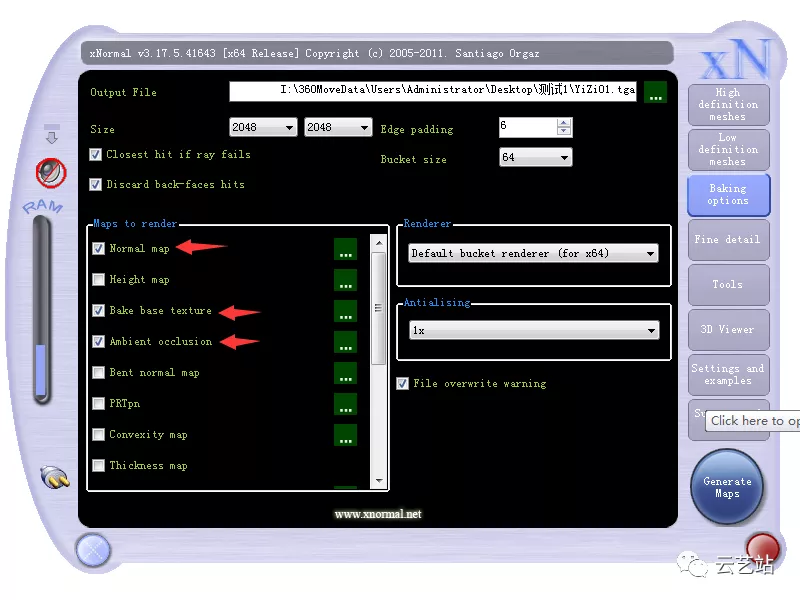Screen dimensions: 800x600
Task: Click the Edge padding stepper up arrow
Action: click(564, 123)
